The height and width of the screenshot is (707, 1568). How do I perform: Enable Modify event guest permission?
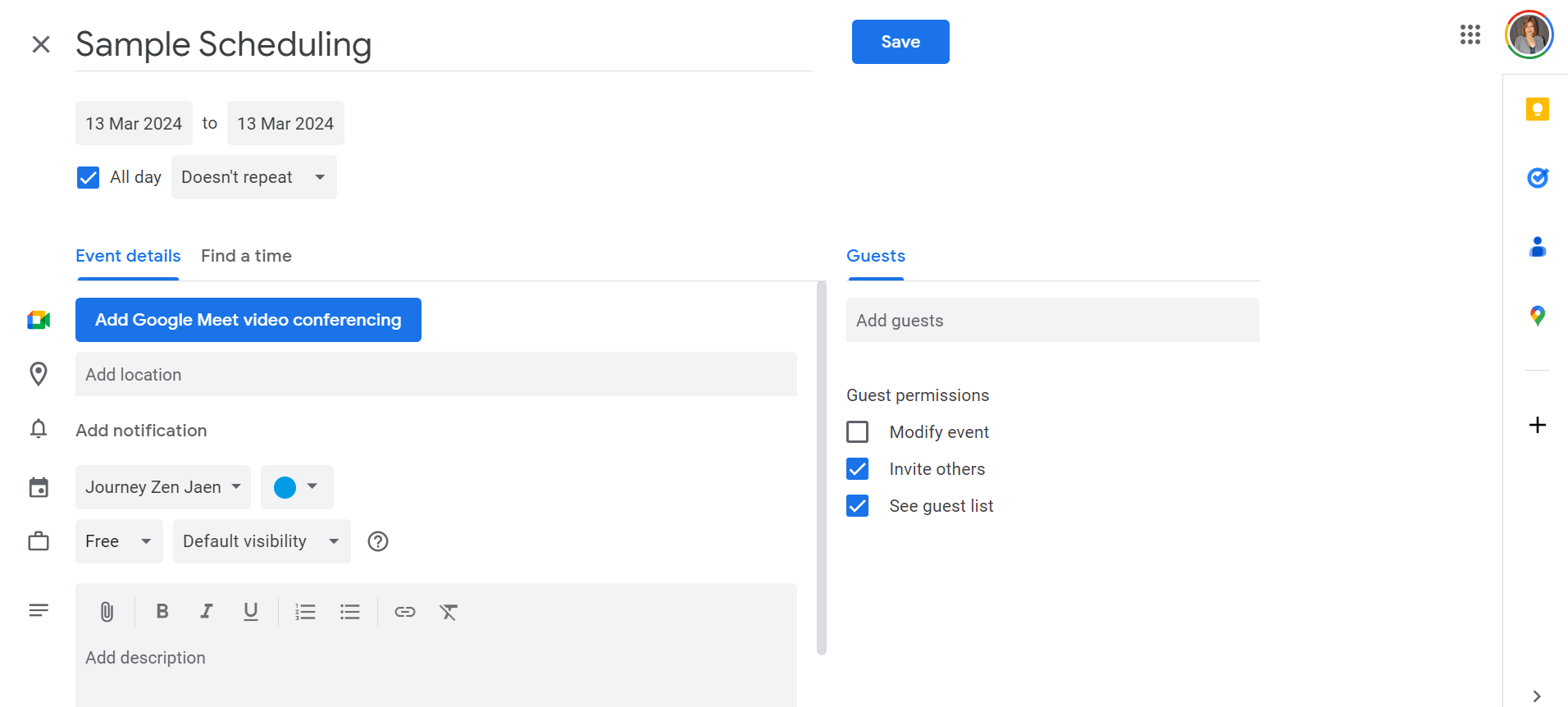[858, 432]
